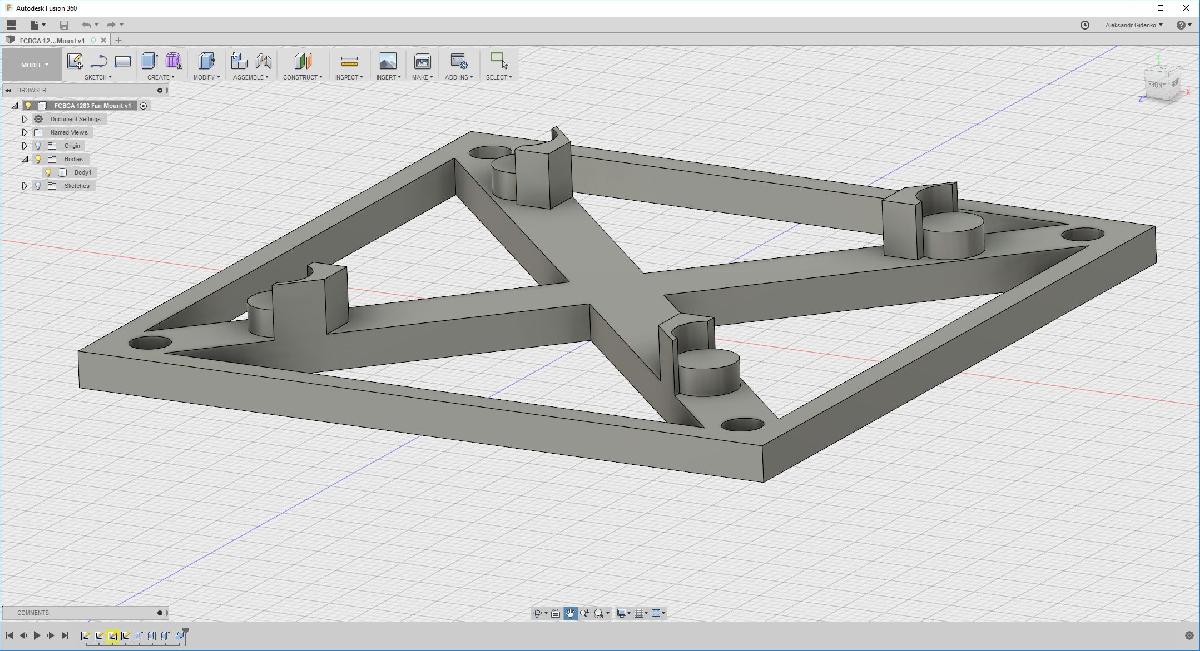Image resolution: width=1200 pixels, height=651 pixels.
Task: Select the purple Create Form icon
Action: coord(173,62)
